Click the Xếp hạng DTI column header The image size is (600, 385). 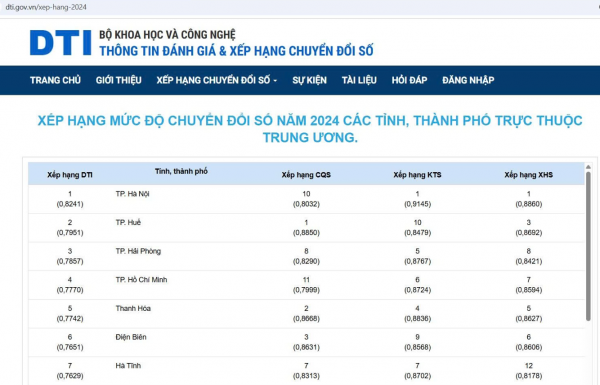(70, 175)
